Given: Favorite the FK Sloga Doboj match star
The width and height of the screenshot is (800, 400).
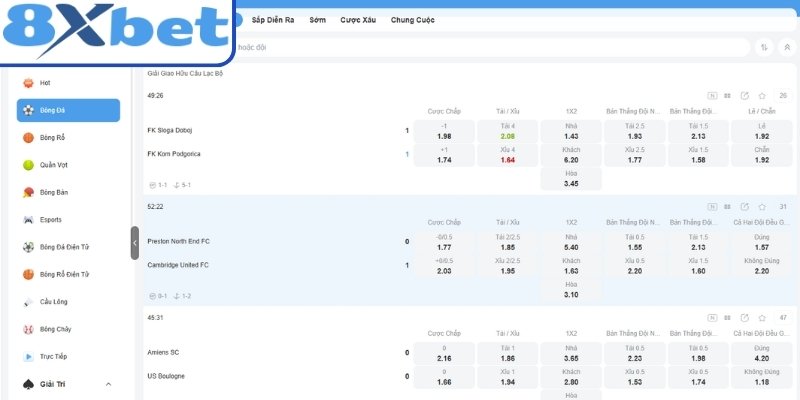Looking at the screenshot, I should click(x=762, y=96).
